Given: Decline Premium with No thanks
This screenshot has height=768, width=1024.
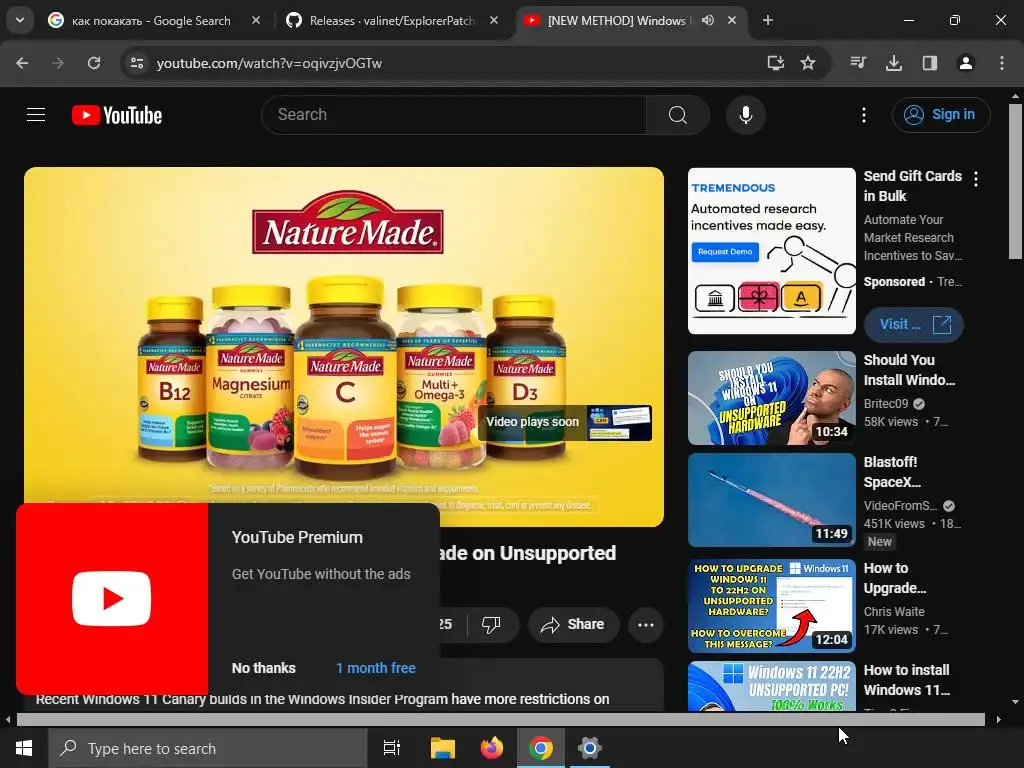Looking at the screenshot, I should [264, 668].
